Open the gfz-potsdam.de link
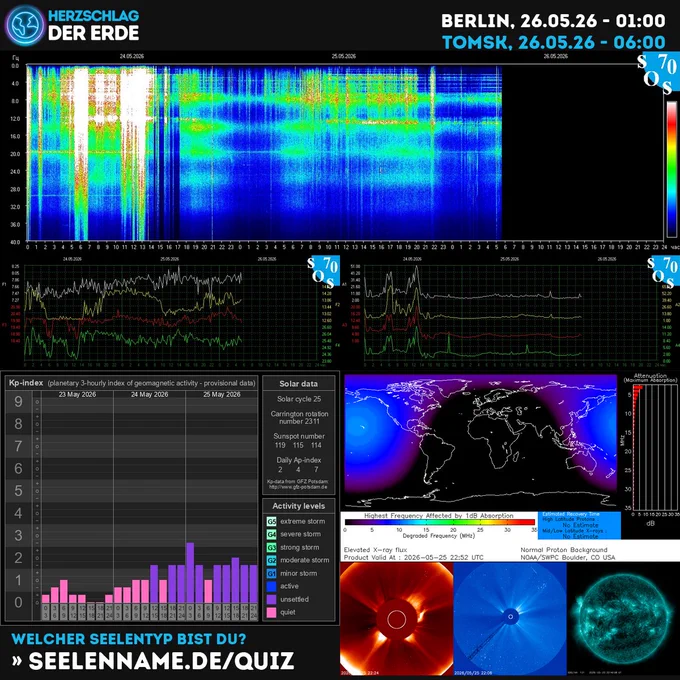 [x=298, y=487]
